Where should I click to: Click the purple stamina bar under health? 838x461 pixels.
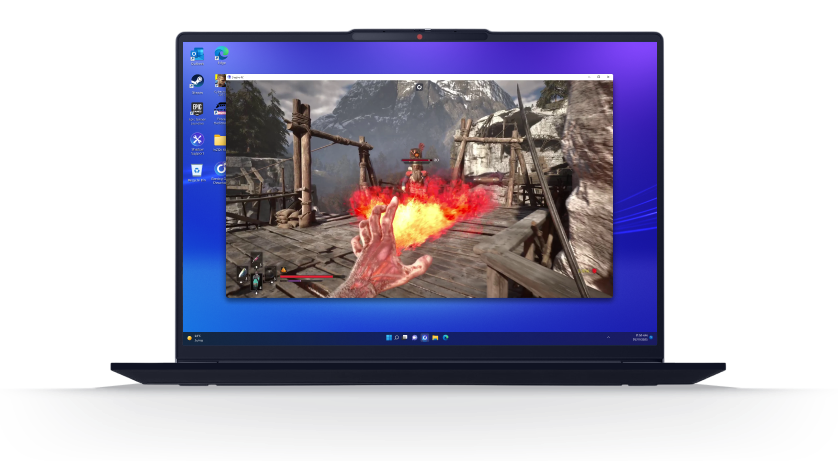point(303,280)
